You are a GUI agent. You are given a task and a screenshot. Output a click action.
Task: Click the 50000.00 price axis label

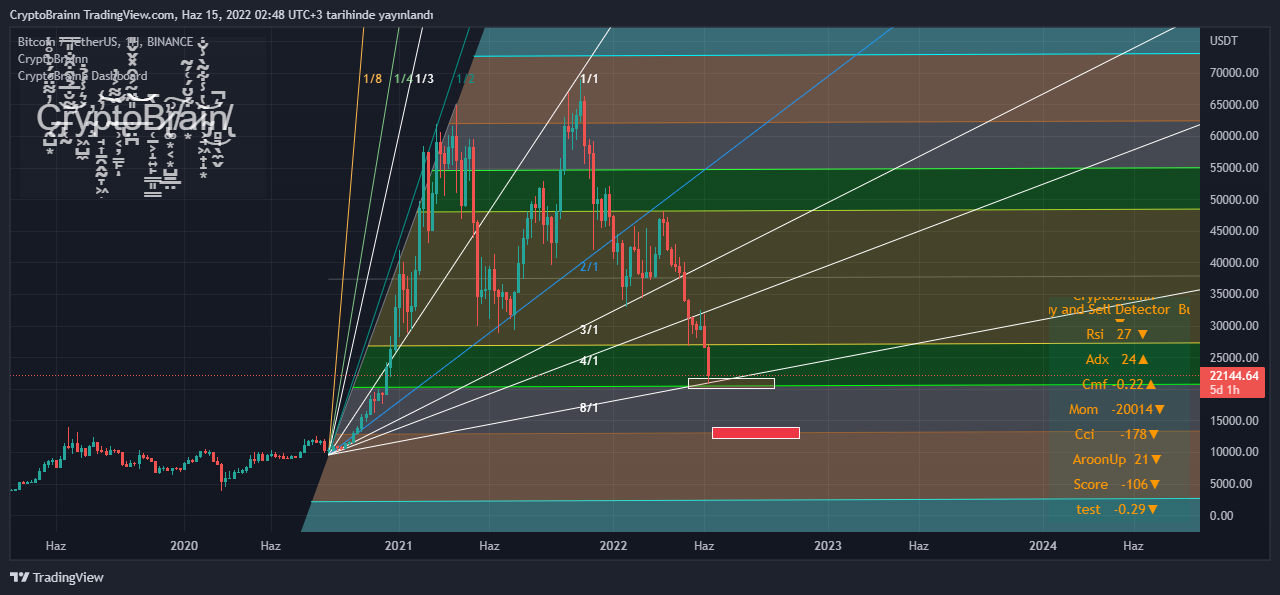pos(1234,199)
